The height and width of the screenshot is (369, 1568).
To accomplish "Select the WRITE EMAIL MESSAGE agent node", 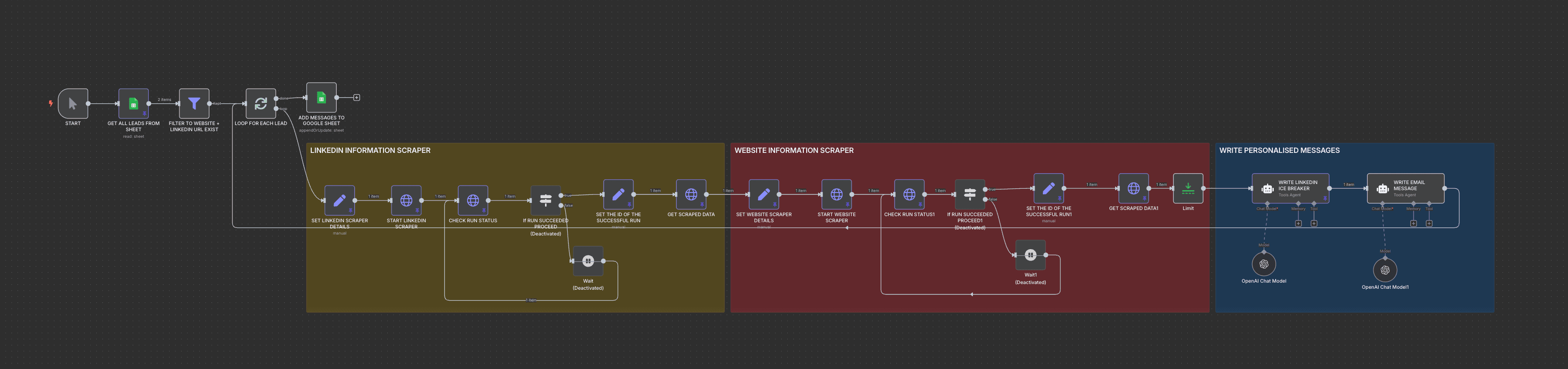I will pos(1405,188).
